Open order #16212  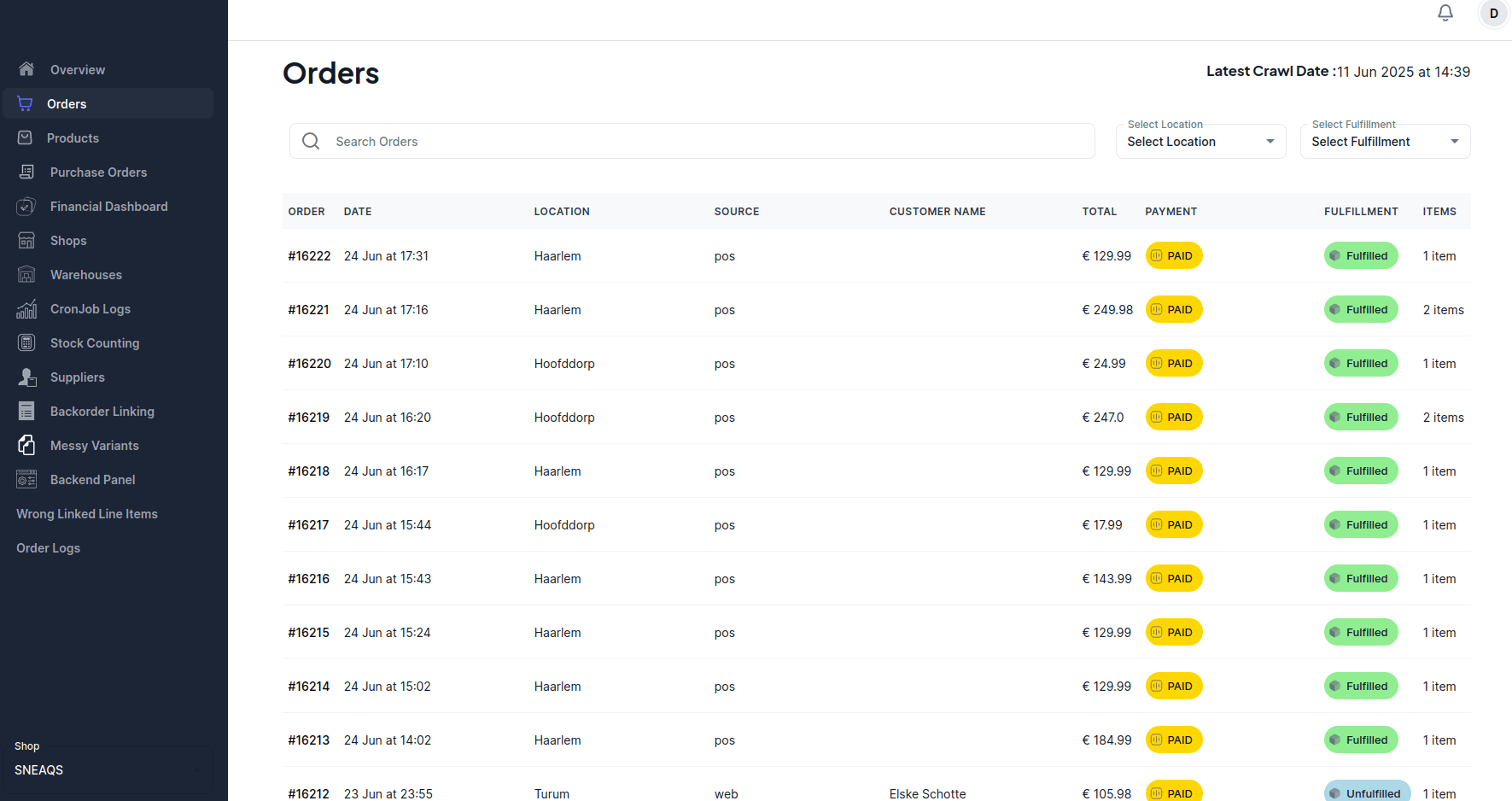pos(308,793)
